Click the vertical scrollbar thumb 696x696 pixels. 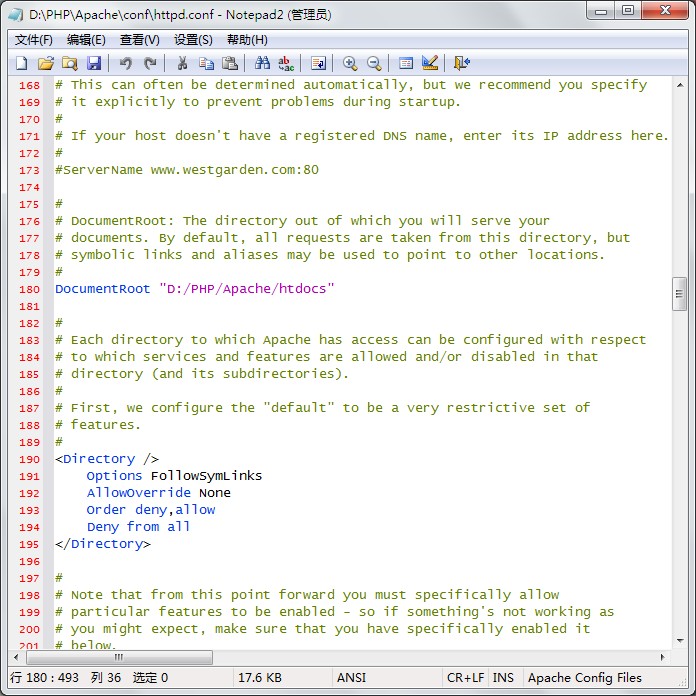(680, 294)
